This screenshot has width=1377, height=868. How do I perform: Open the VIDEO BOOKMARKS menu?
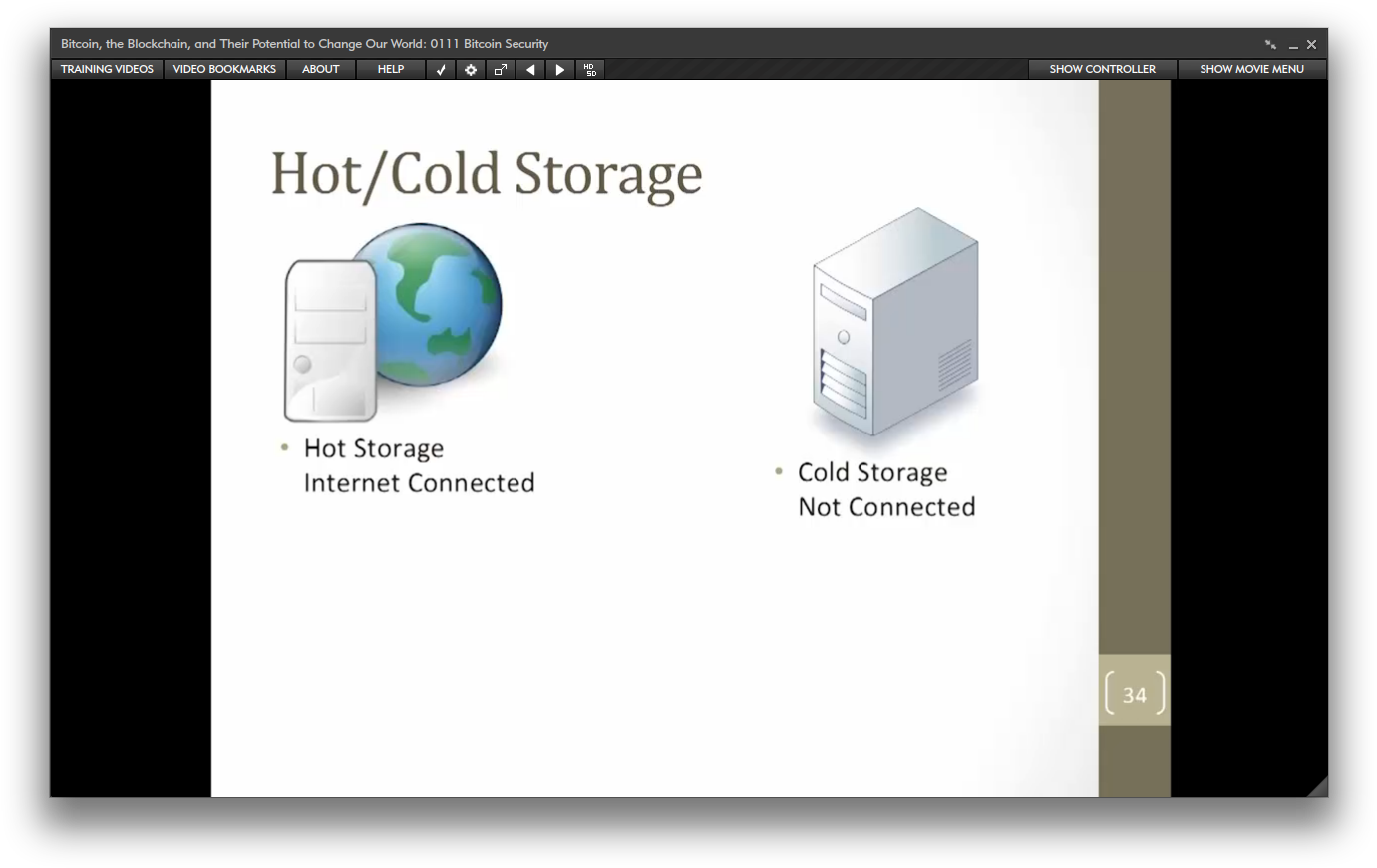[224, 69]
